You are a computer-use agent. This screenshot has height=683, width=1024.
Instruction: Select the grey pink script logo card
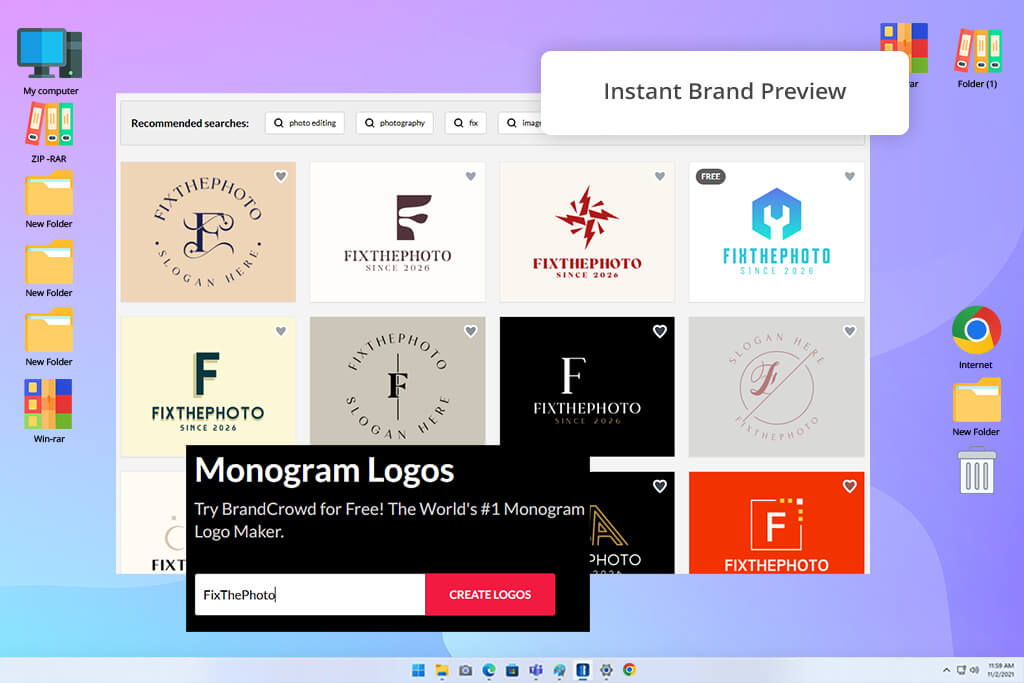point(776,387)
